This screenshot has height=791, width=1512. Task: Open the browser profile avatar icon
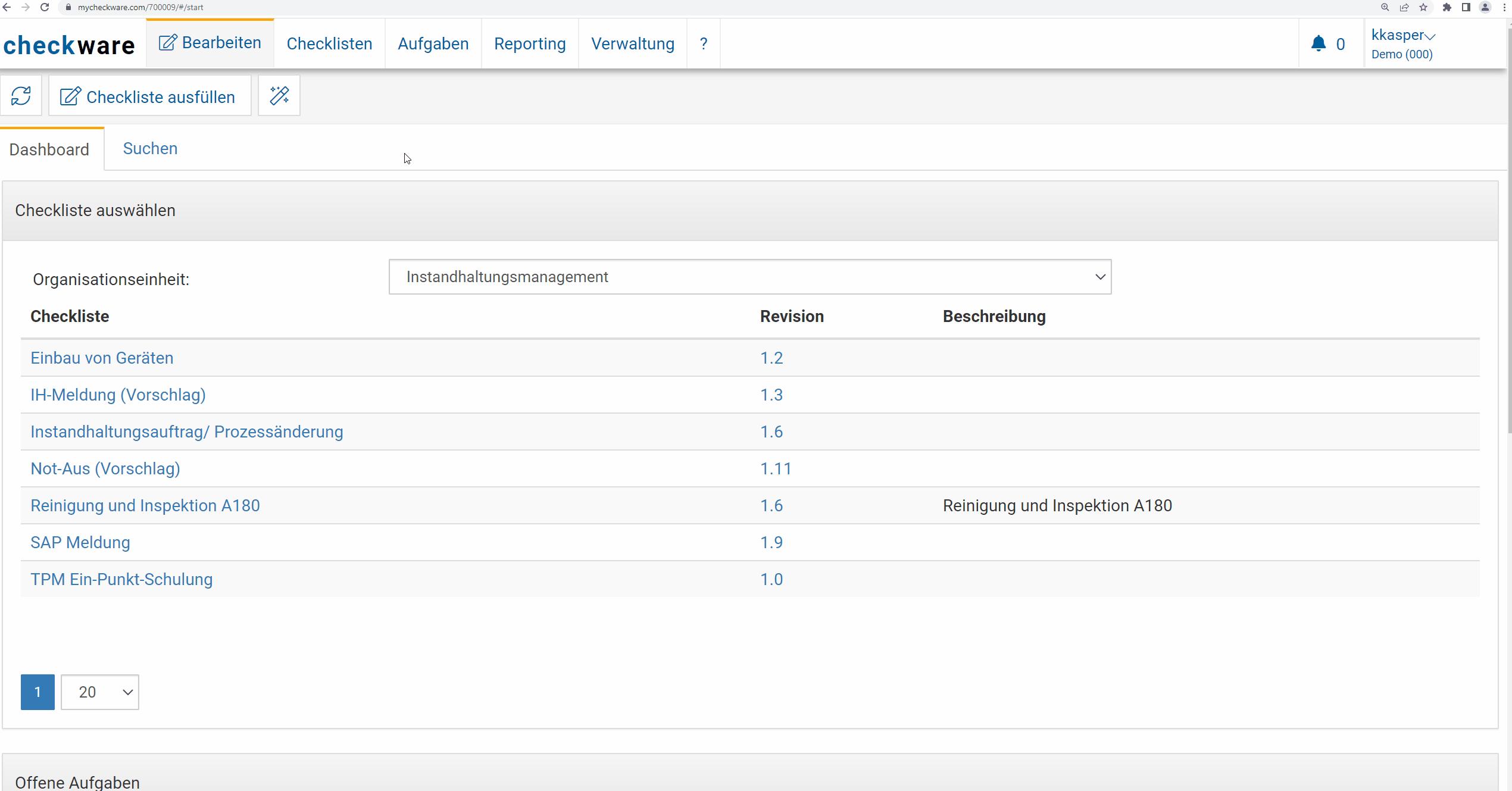point(1485,7)
